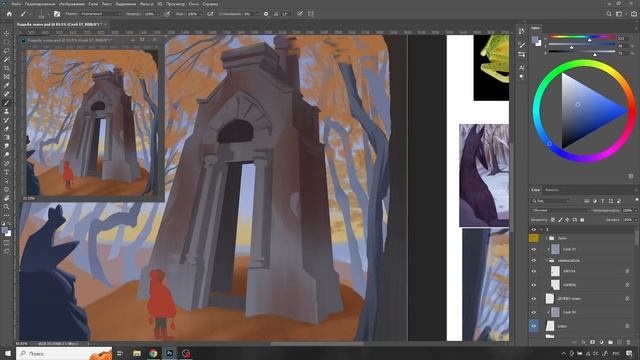The width and height of the screenshot is (640, 360).
Task: Click the Share icon at top right
Action: pyautogui.click(x=633, y=14)
